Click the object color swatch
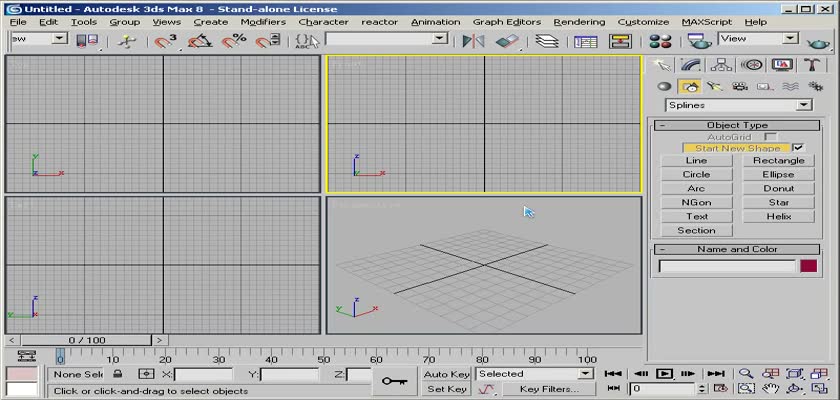Image resolution: width=840 pixels, height=400 pixels. (x=808, y=266)
